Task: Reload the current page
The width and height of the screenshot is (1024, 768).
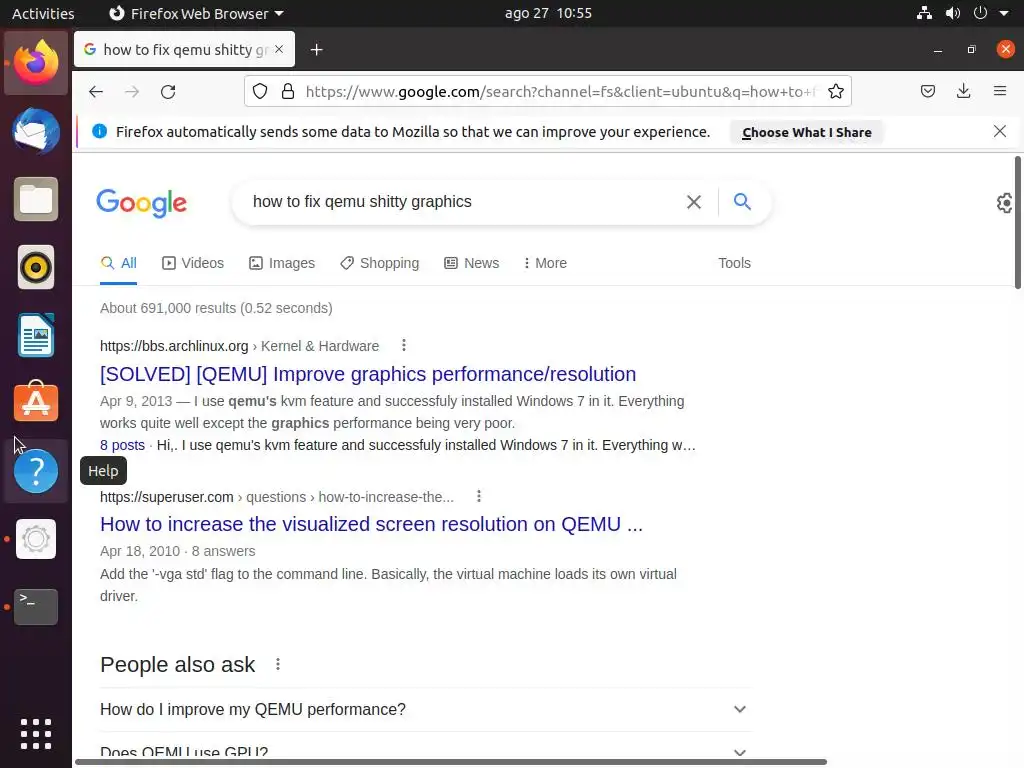Action: click(x=168, y=91)
